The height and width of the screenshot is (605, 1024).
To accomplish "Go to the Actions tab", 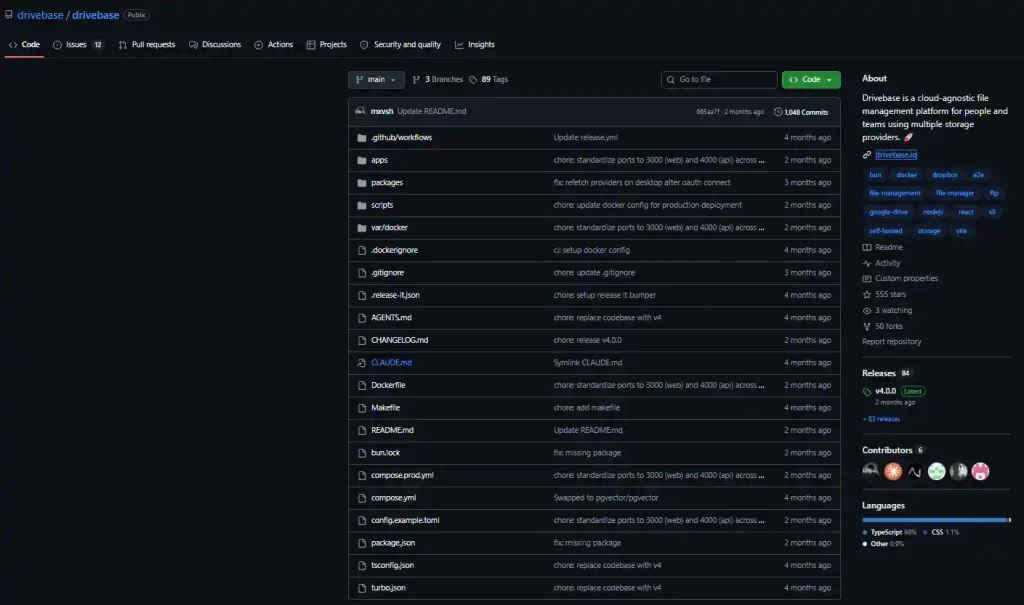I will click(x=274, y=44).
